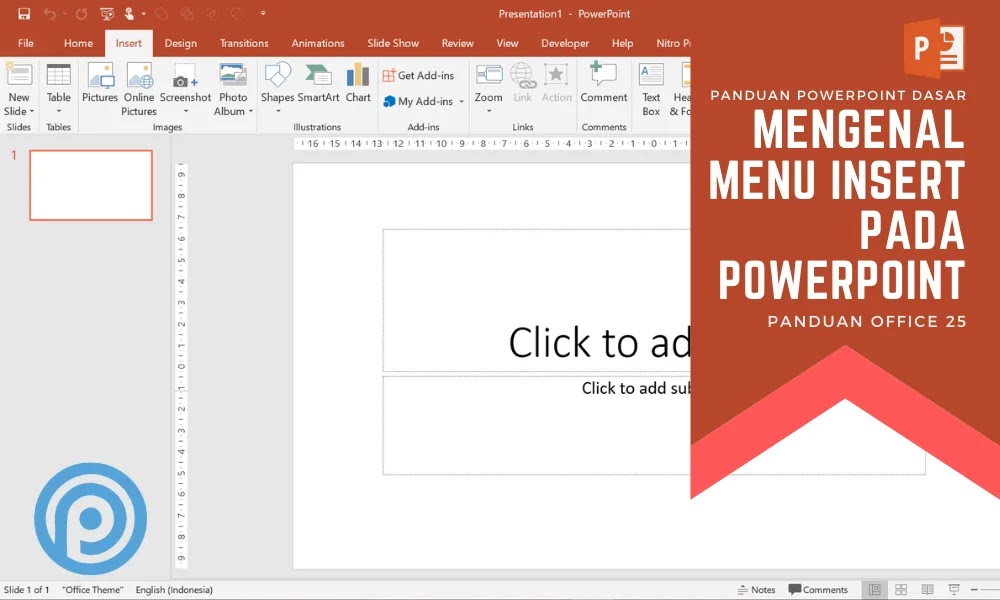
Task: Click My Add-ins button
Action: [418, 101]
